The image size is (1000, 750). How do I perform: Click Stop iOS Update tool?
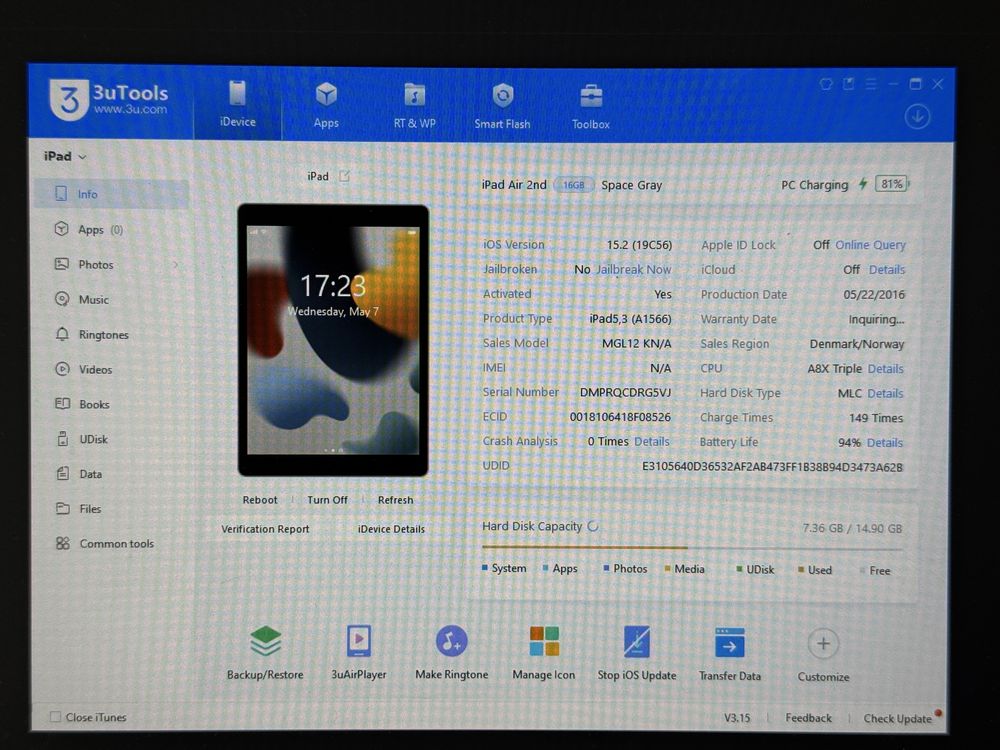636,654
